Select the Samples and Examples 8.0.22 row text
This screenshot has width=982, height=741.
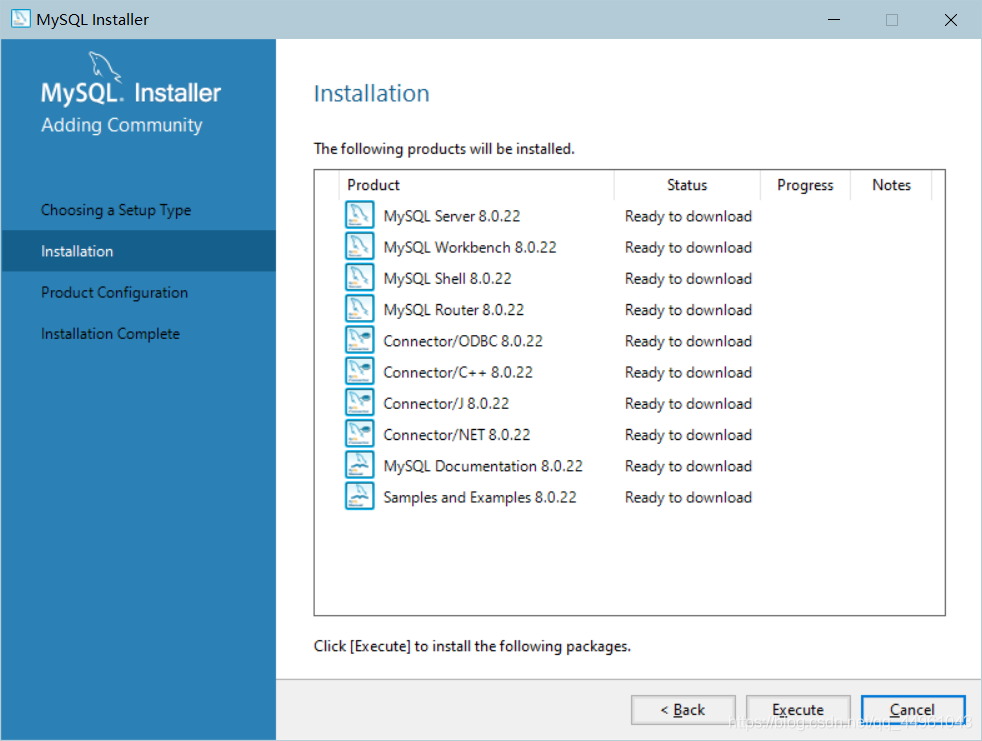point(480,498)
